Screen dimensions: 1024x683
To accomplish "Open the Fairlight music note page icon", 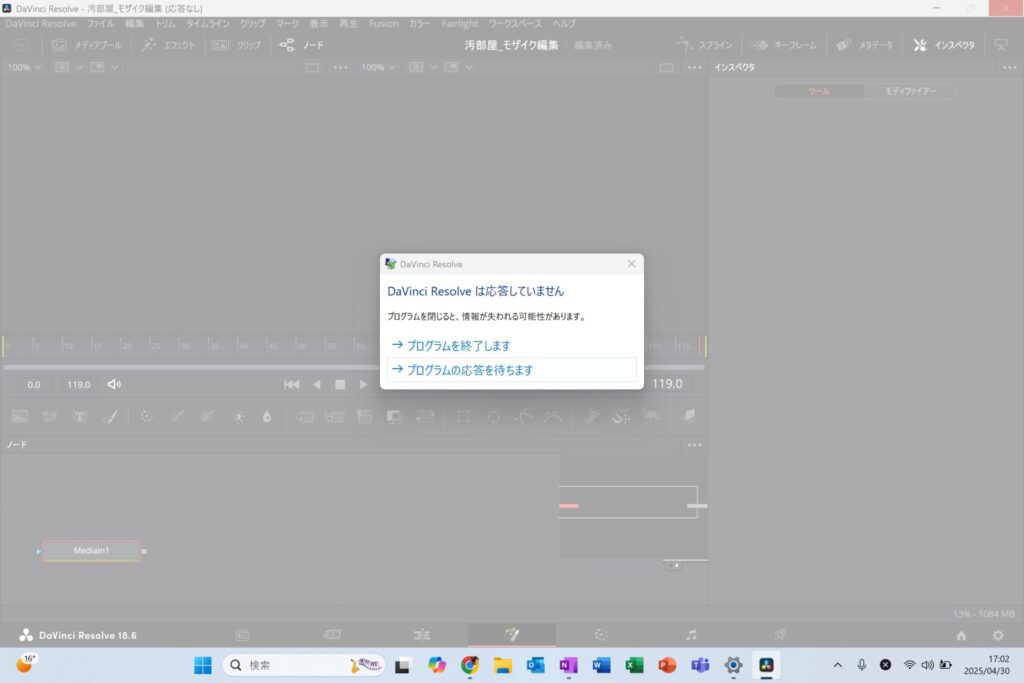I will 691,635.
